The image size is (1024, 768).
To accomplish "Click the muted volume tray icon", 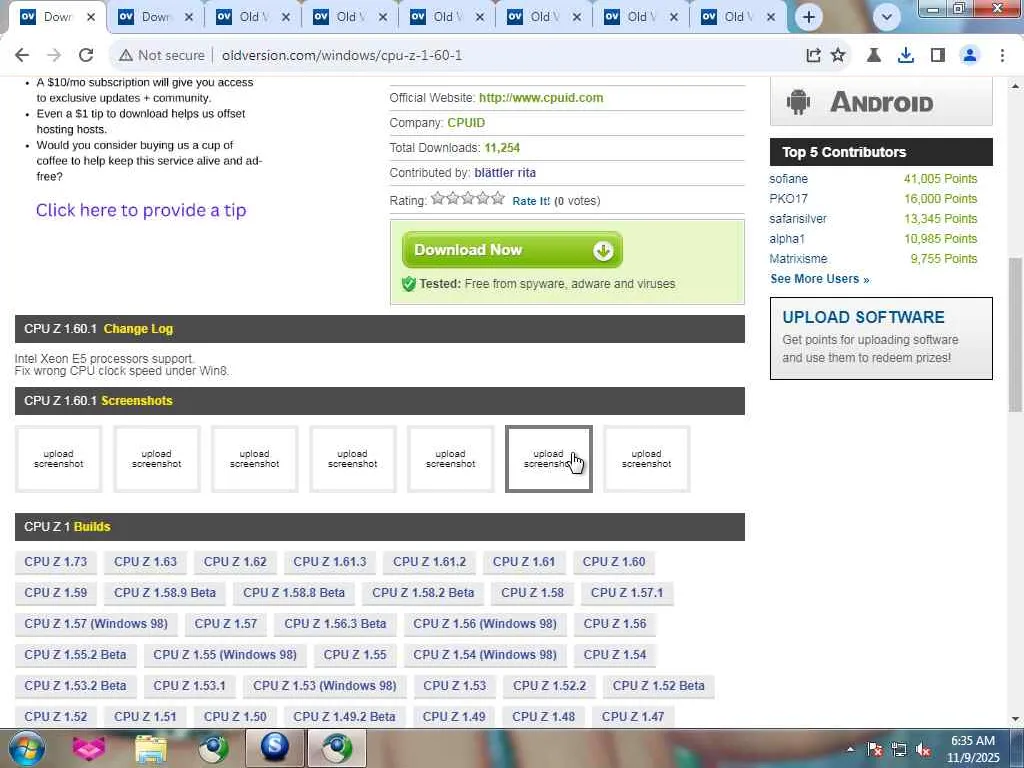I will pos(923,750).
